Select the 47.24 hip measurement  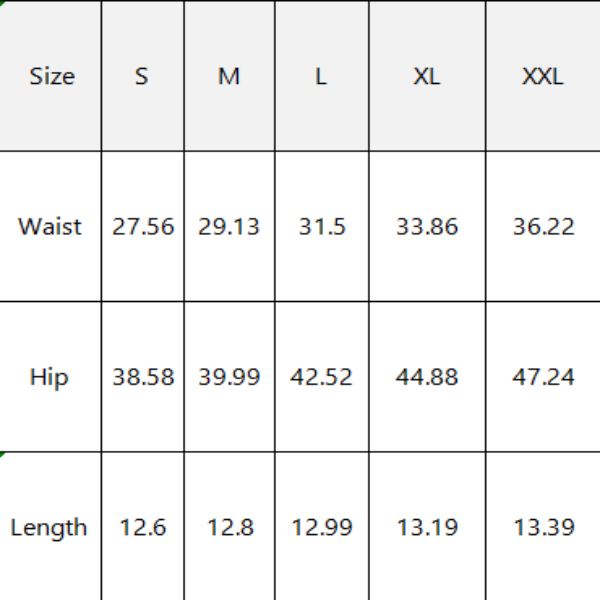coord(543,377)
